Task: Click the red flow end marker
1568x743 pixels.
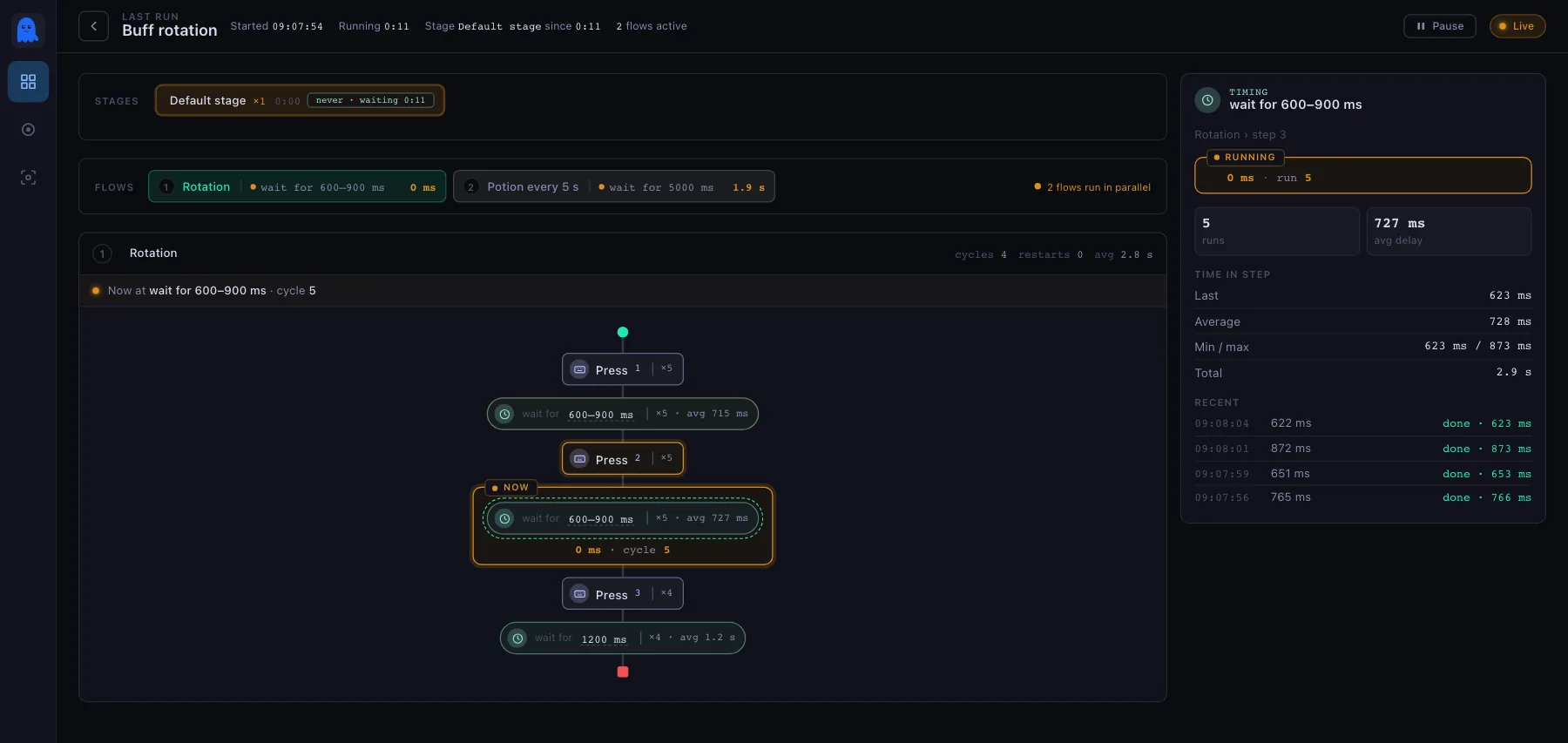Action: coord(623,672)
